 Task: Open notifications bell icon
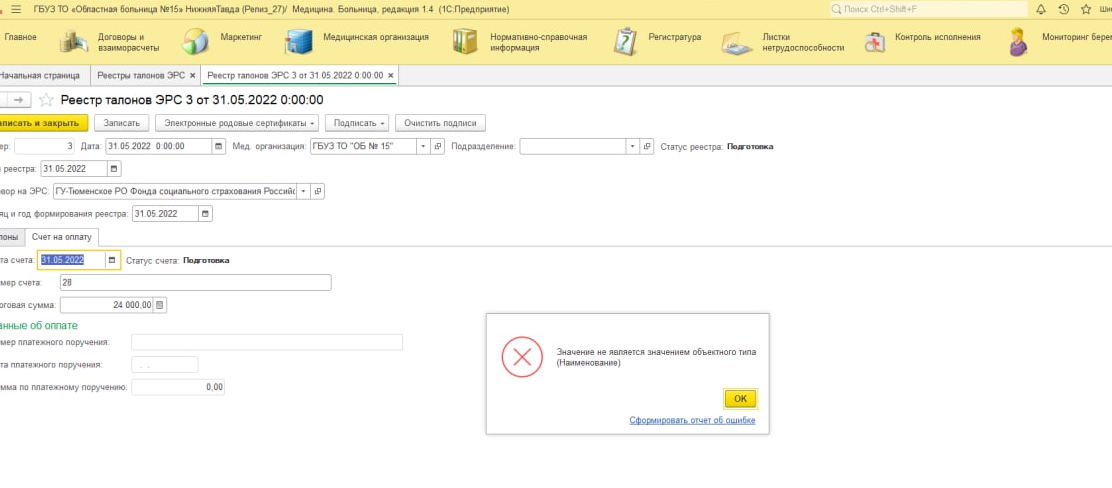[1041, 9]
